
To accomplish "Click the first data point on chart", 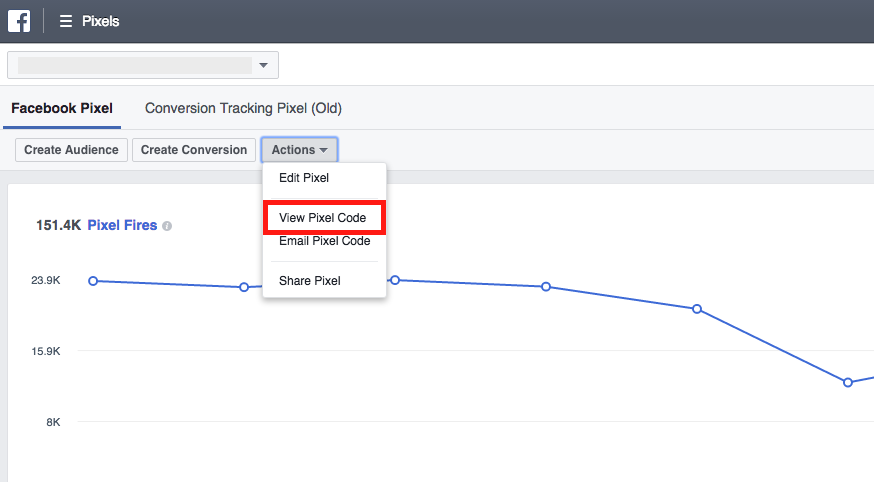I will click(93, 281).
